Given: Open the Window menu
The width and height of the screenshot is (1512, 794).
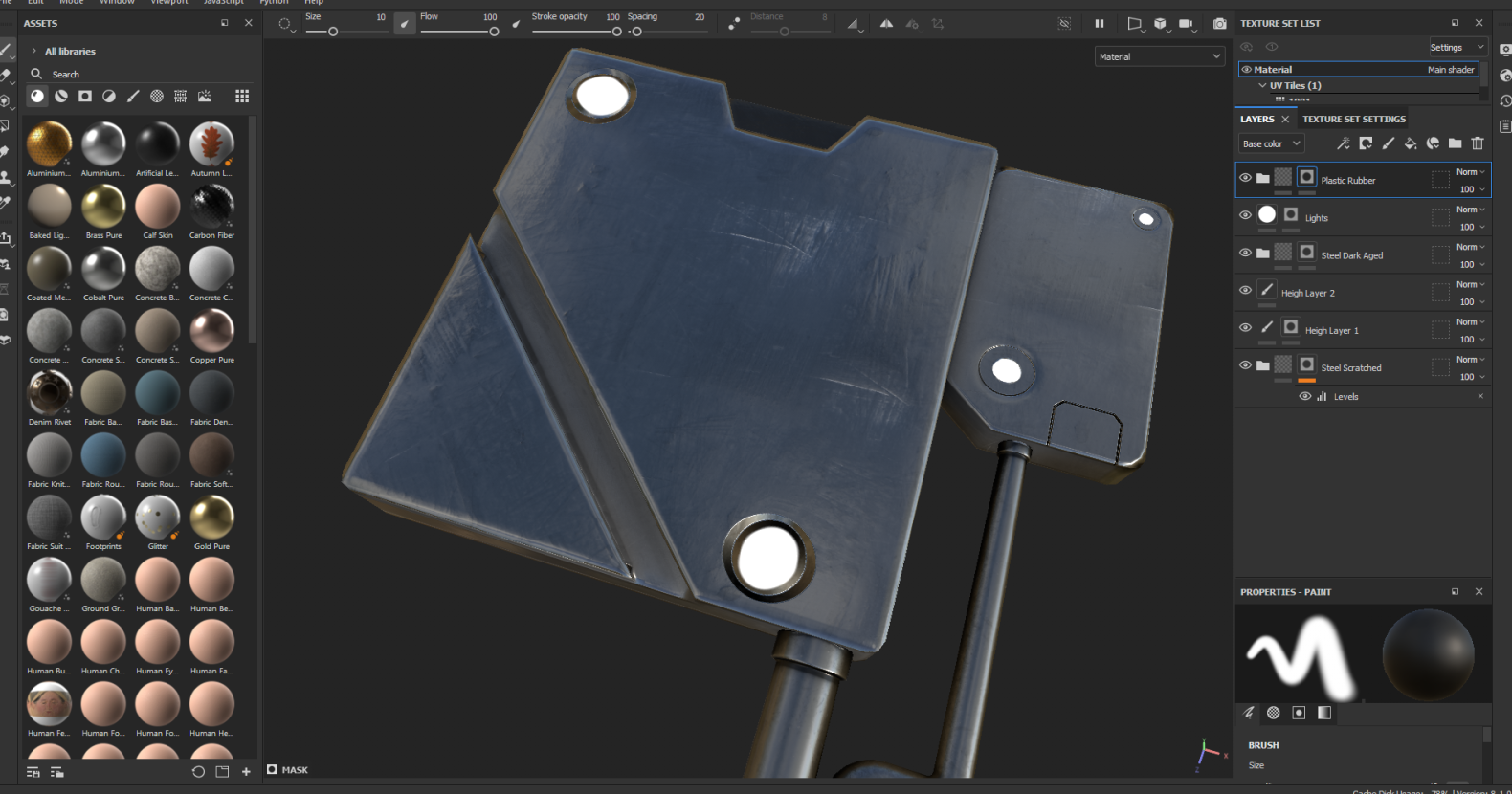Looking at the screenshot, I should pos(118,2).
